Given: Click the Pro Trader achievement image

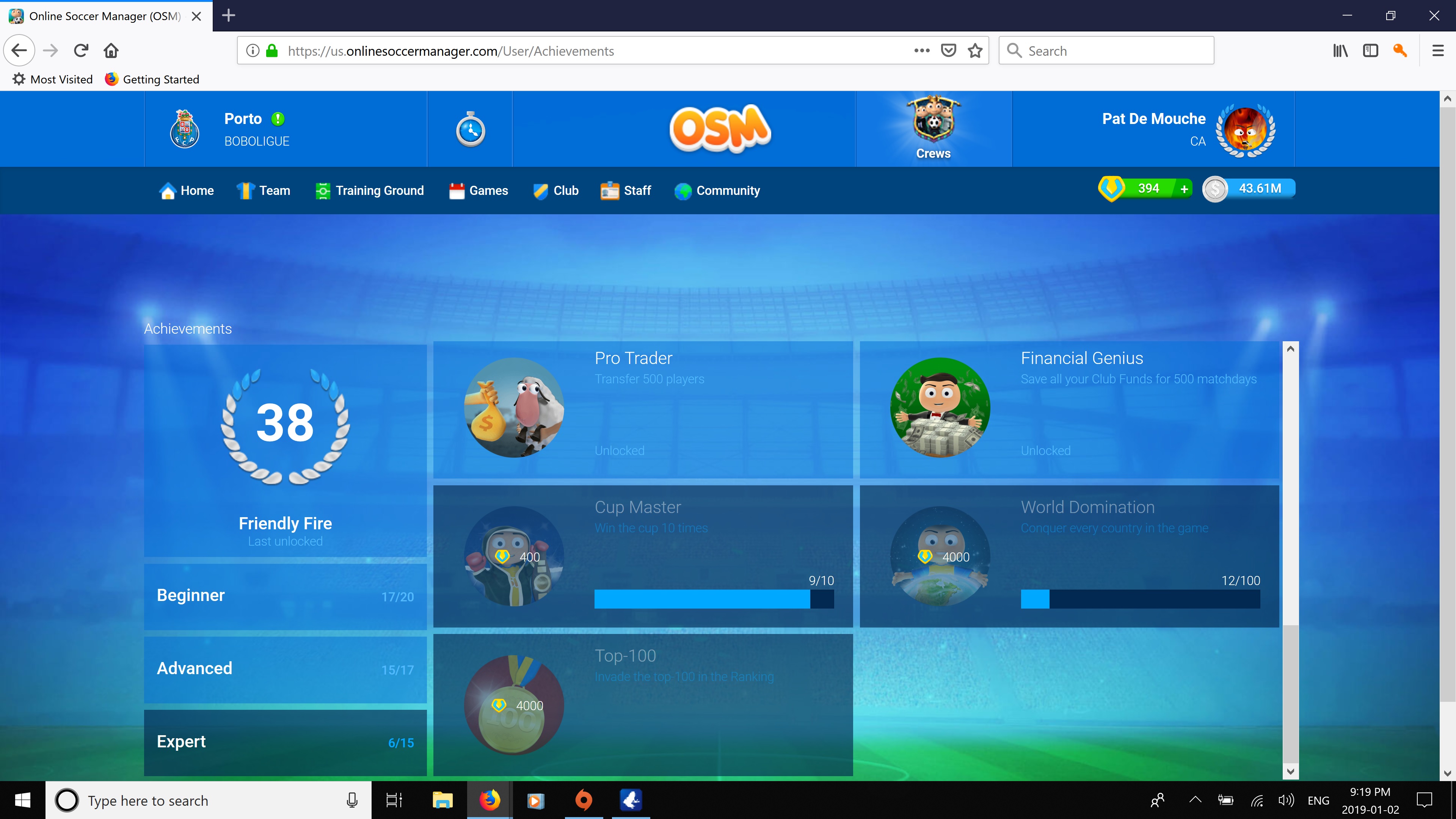Looking at the screenshot, I should [x=514, y=408].
